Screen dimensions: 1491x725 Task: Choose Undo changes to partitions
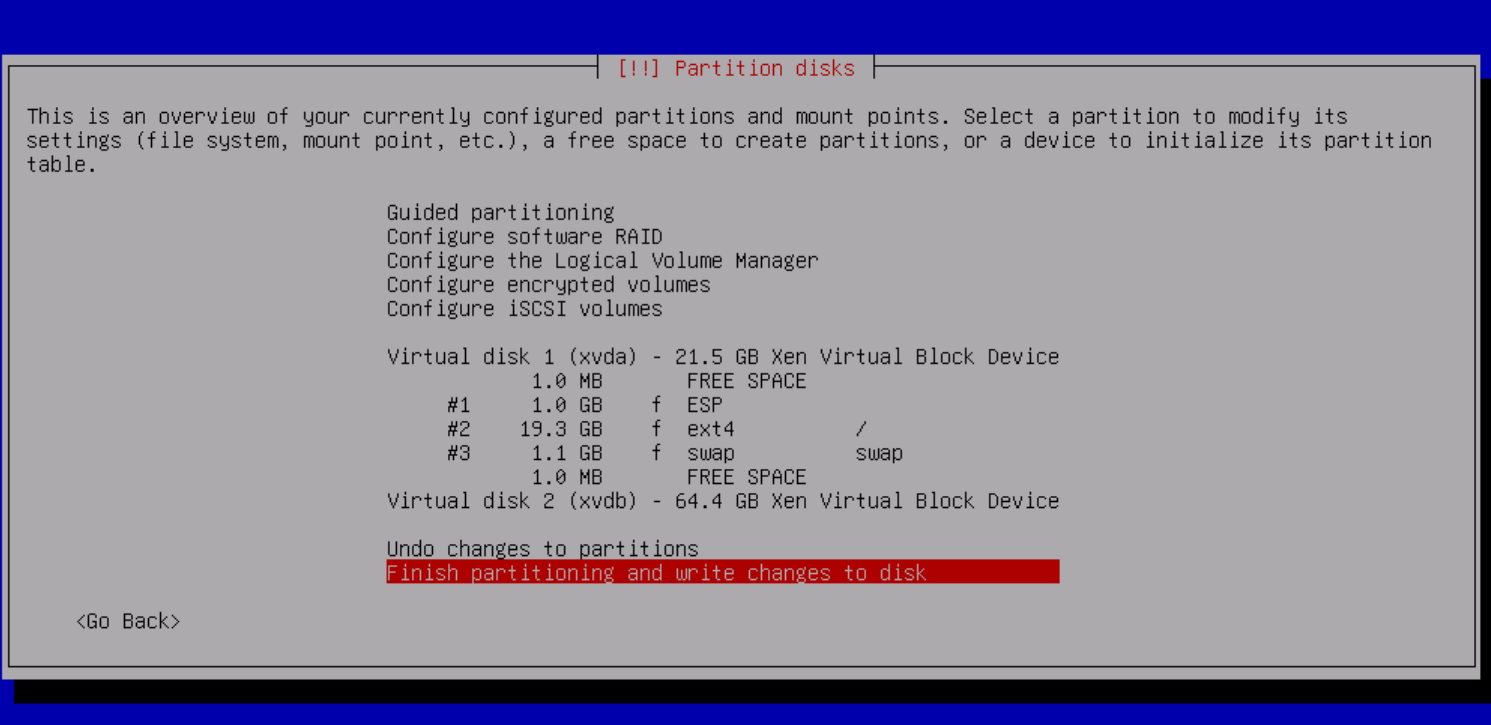[x=542, y=549]
